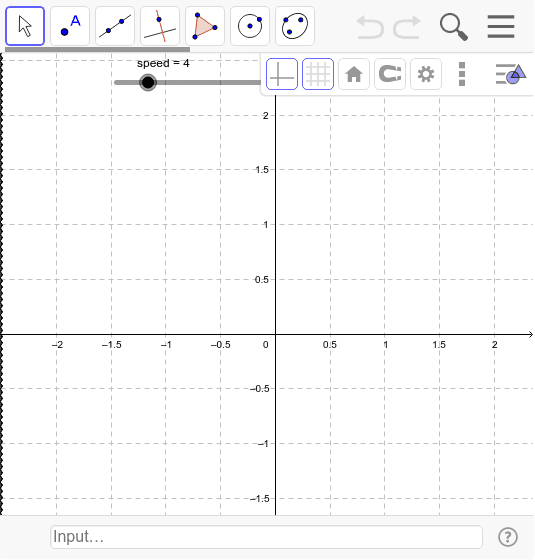Open graphics view settings gear
This screenshot has width=535, height=560.
426,74
